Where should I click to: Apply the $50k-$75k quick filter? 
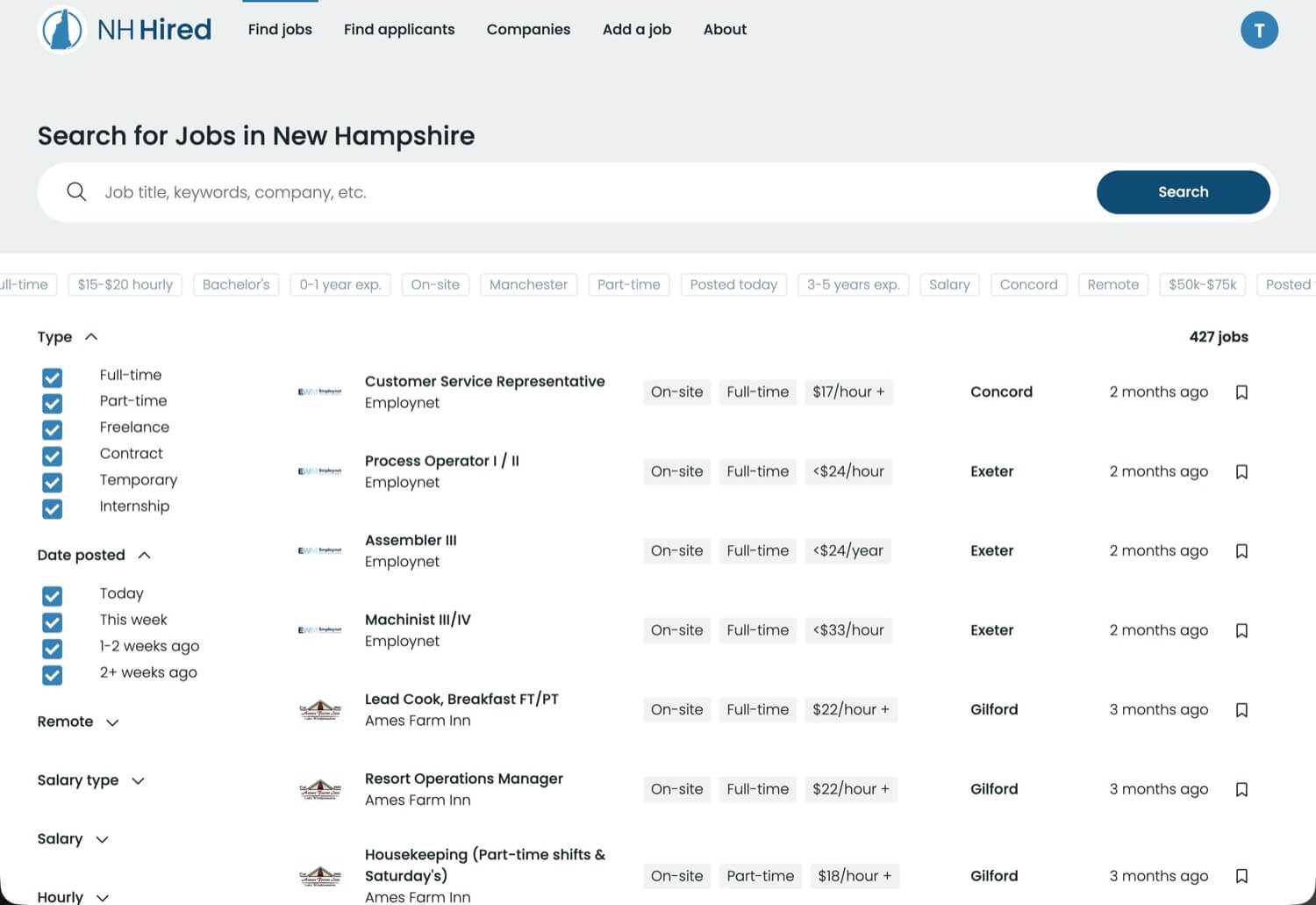click(1202, 284)
